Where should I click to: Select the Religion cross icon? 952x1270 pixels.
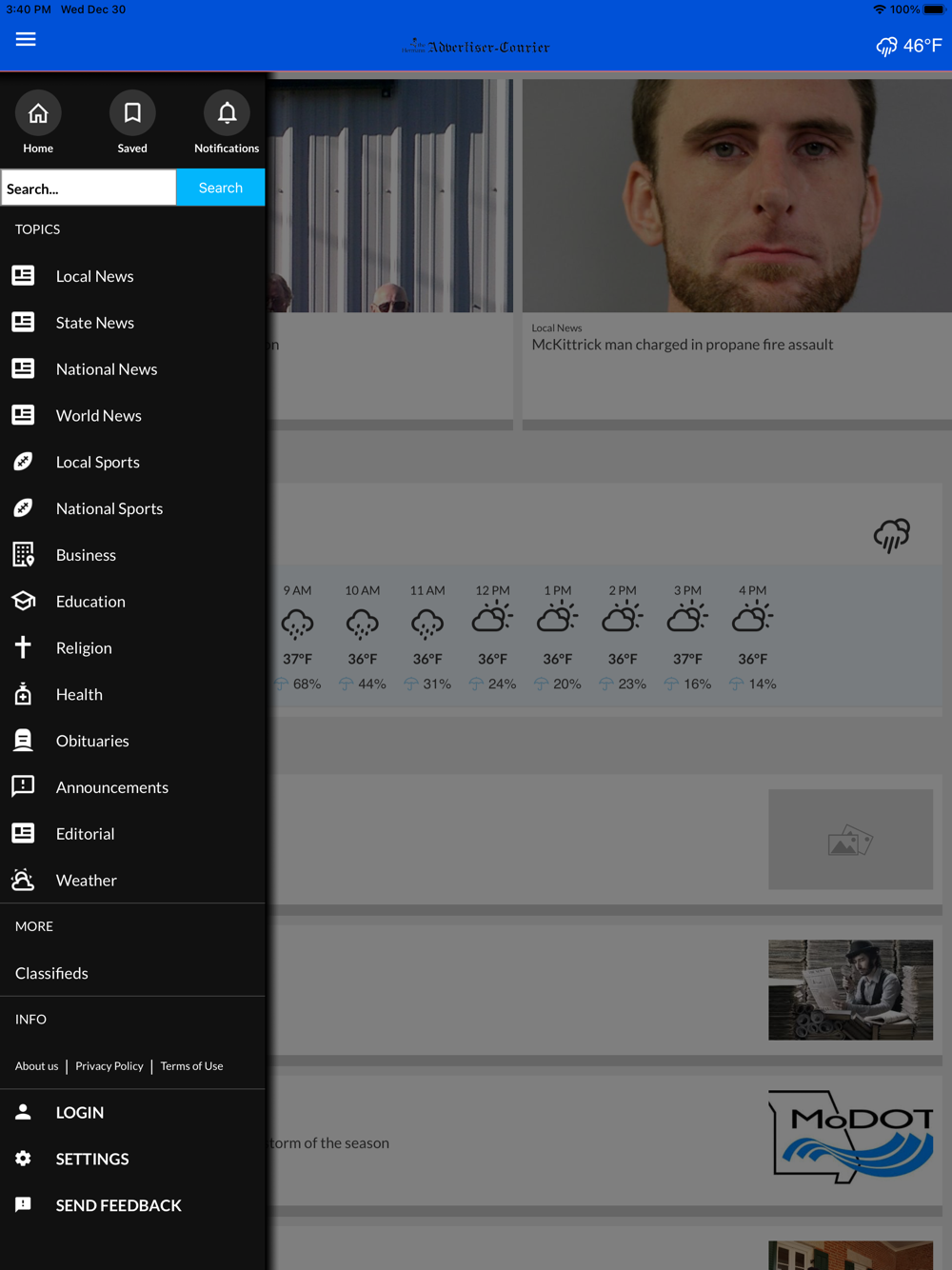[x=23, y=647]
